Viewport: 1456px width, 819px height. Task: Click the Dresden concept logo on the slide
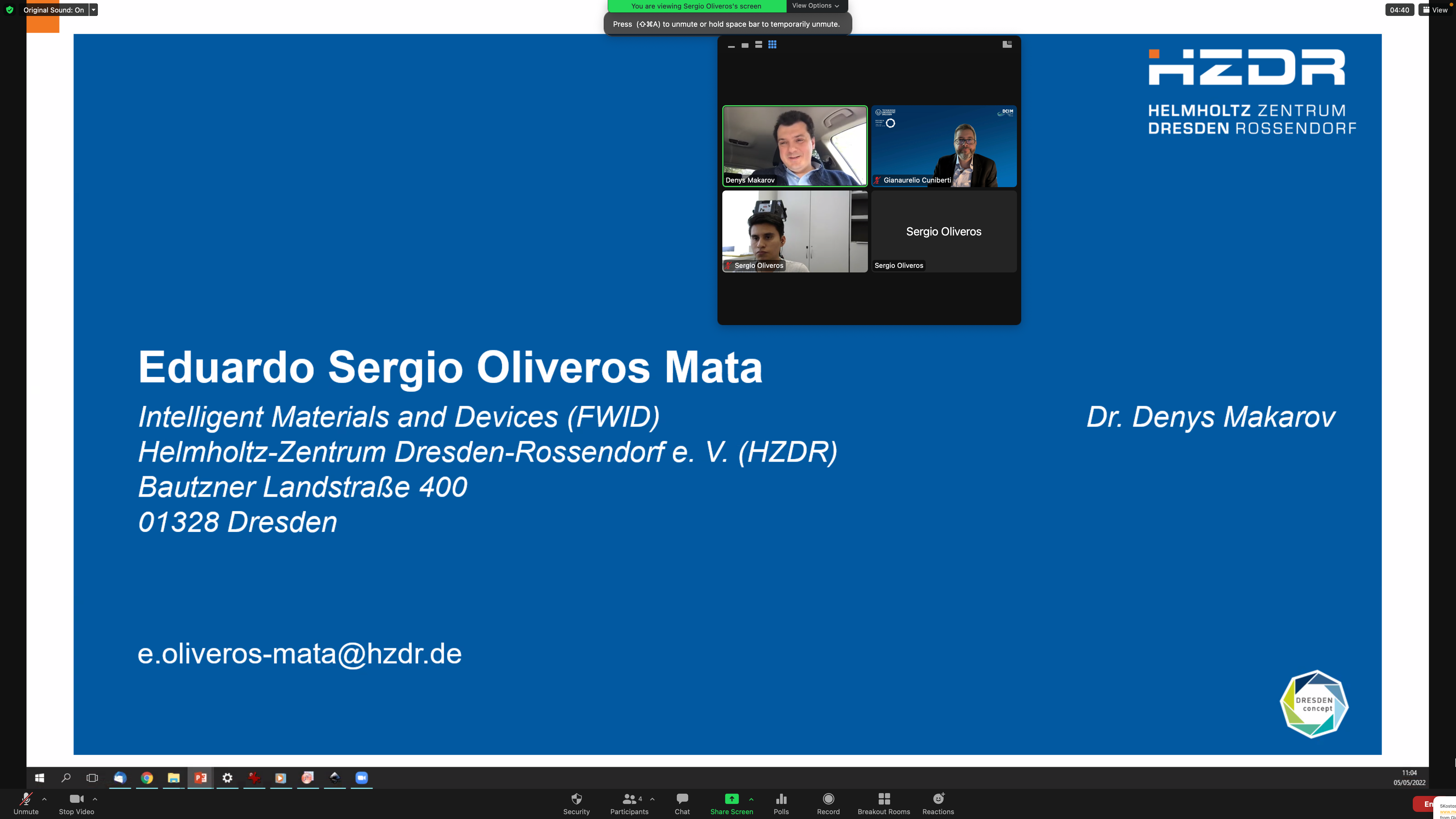pyautogui.click(x=1314, y=704)
